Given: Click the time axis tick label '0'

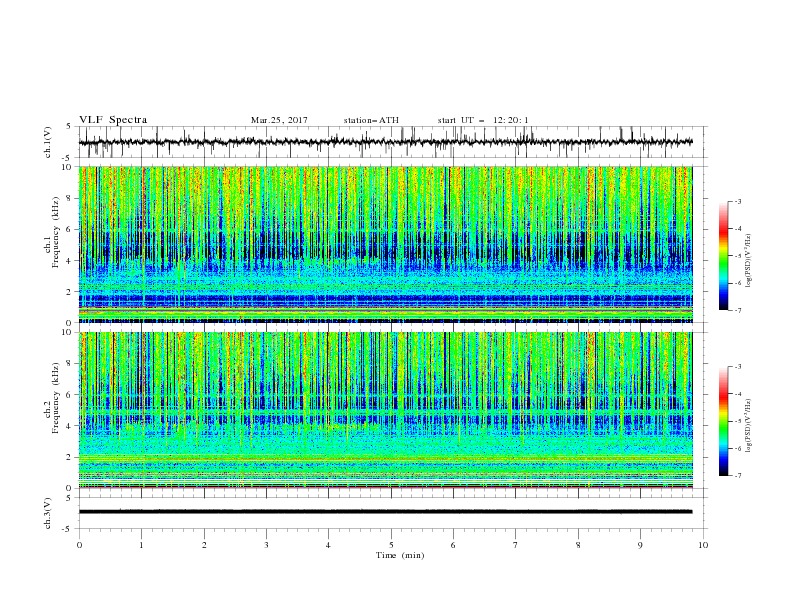Looking at the screenshot, I should tap(79, 545).
